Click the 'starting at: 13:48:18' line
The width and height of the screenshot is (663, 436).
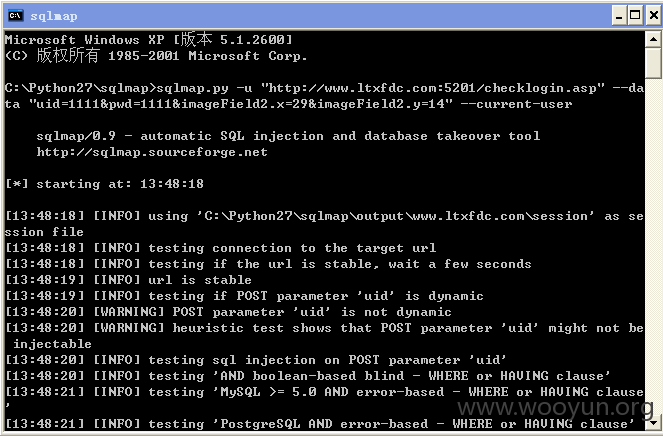104,184
